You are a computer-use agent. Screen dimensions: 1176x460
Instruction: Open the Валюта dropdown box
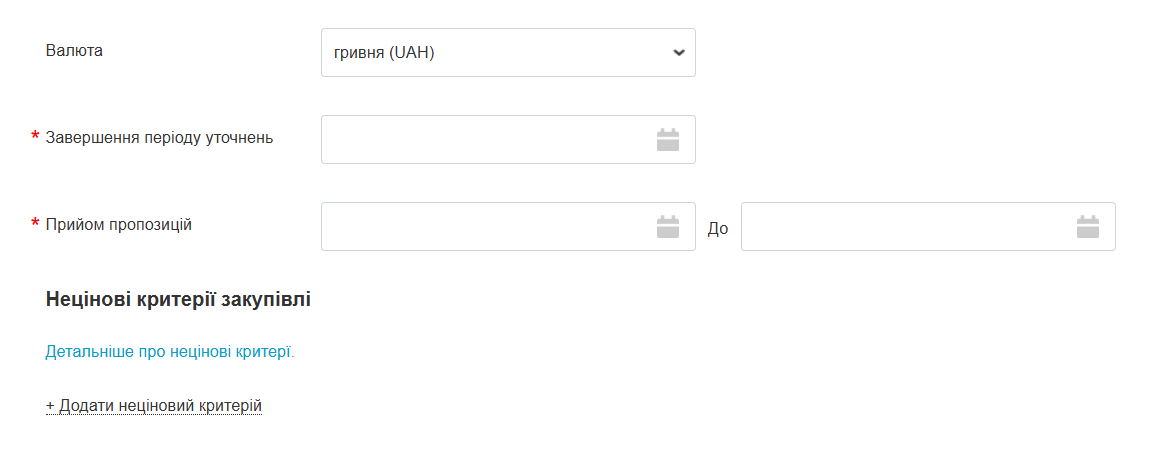507,53
